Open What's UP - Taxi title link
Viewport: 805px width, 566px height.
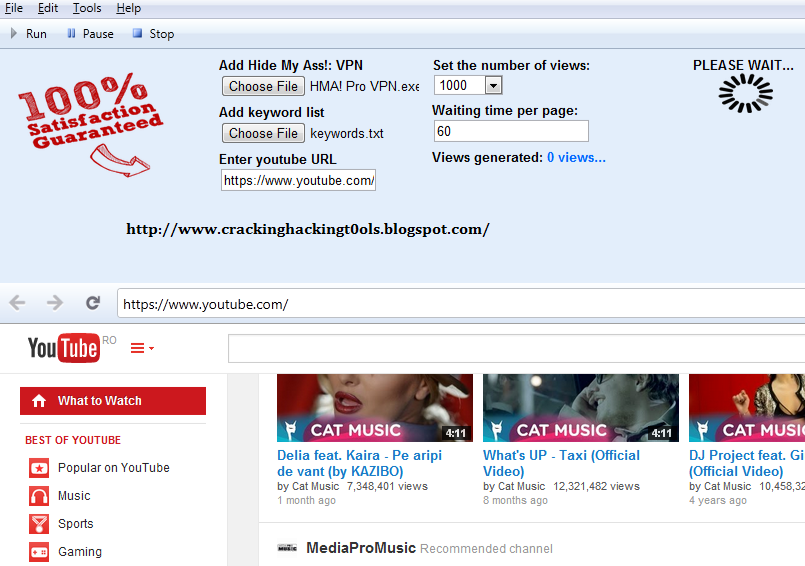[561, 463]
